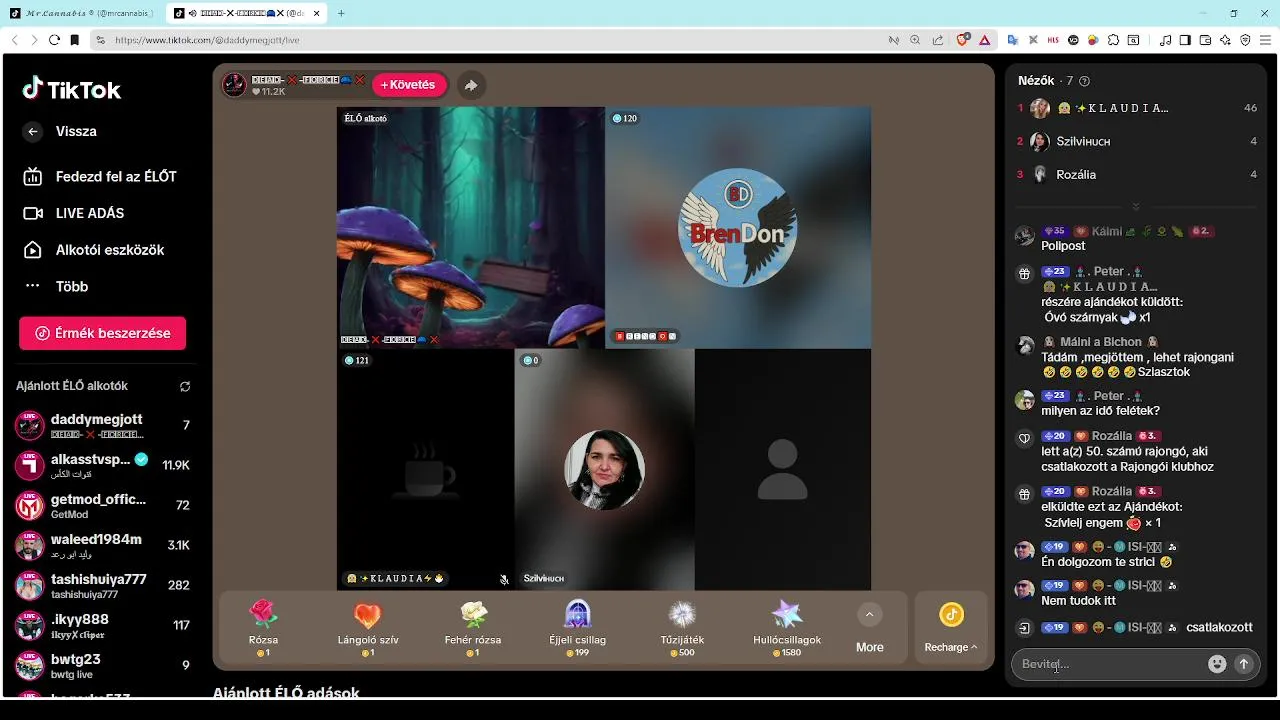Open the Brave VPN shield icon
The width and height of the screenshot is (1280, 720).
(1245, 40)
